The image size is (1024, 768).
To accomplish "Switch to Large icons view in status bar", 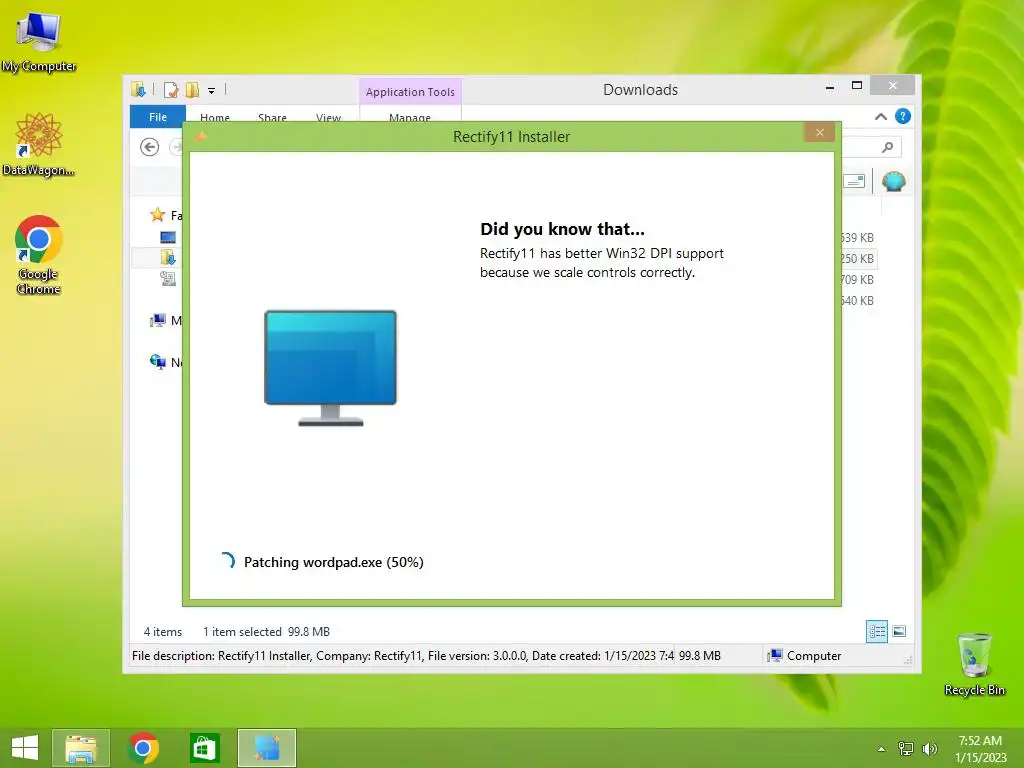I will point(899,631).
